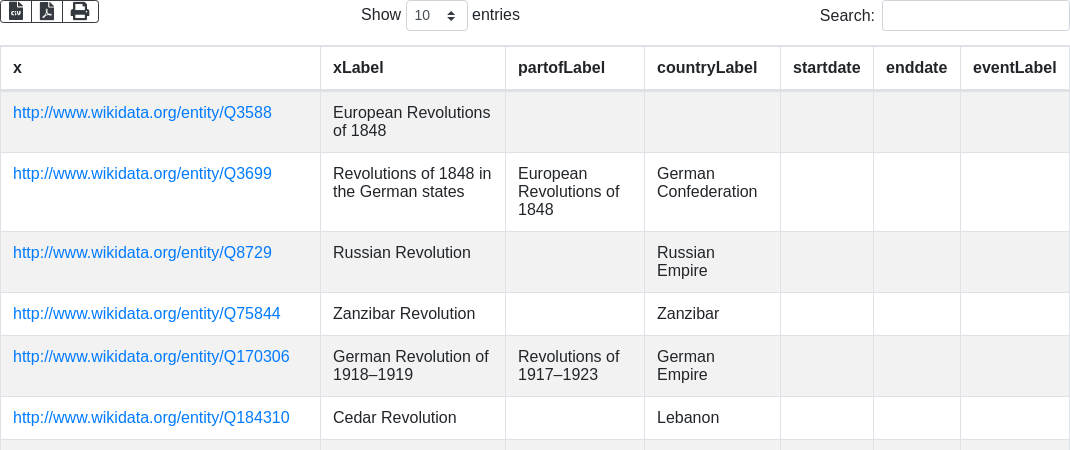Sort by enddate column header
1070x450 pixels.
916,68
